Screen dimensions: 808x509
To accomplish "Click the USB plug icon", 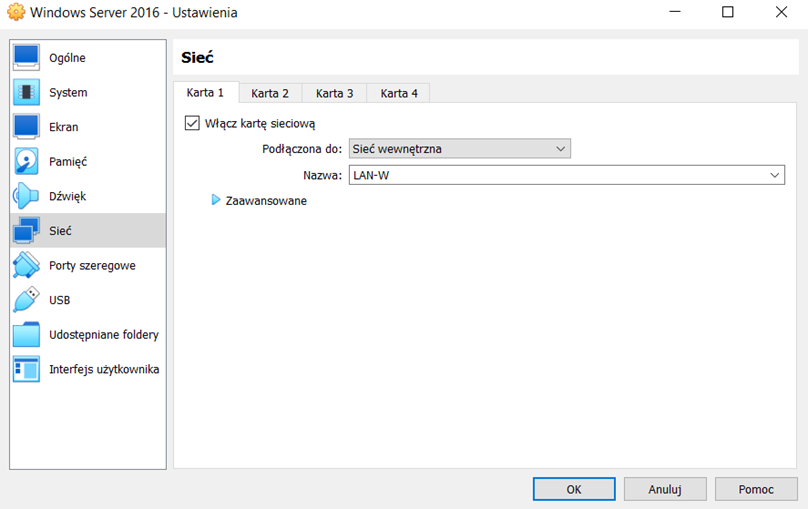I will 26,300.
